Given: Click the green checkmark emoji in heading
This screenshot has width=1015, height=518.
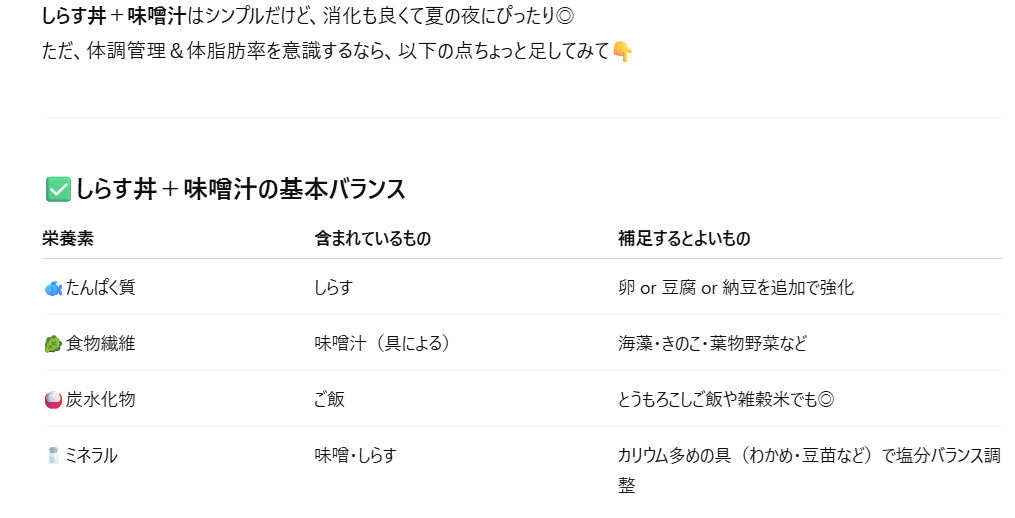Looking at the screenshot, I should click(x=58, y=190).
